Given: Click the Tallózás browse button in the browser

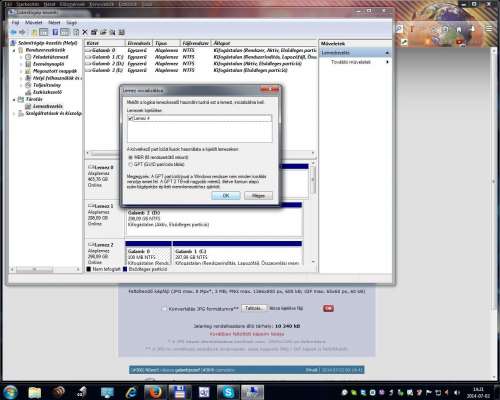Looking at the screenshot, I should coord(254,308).
